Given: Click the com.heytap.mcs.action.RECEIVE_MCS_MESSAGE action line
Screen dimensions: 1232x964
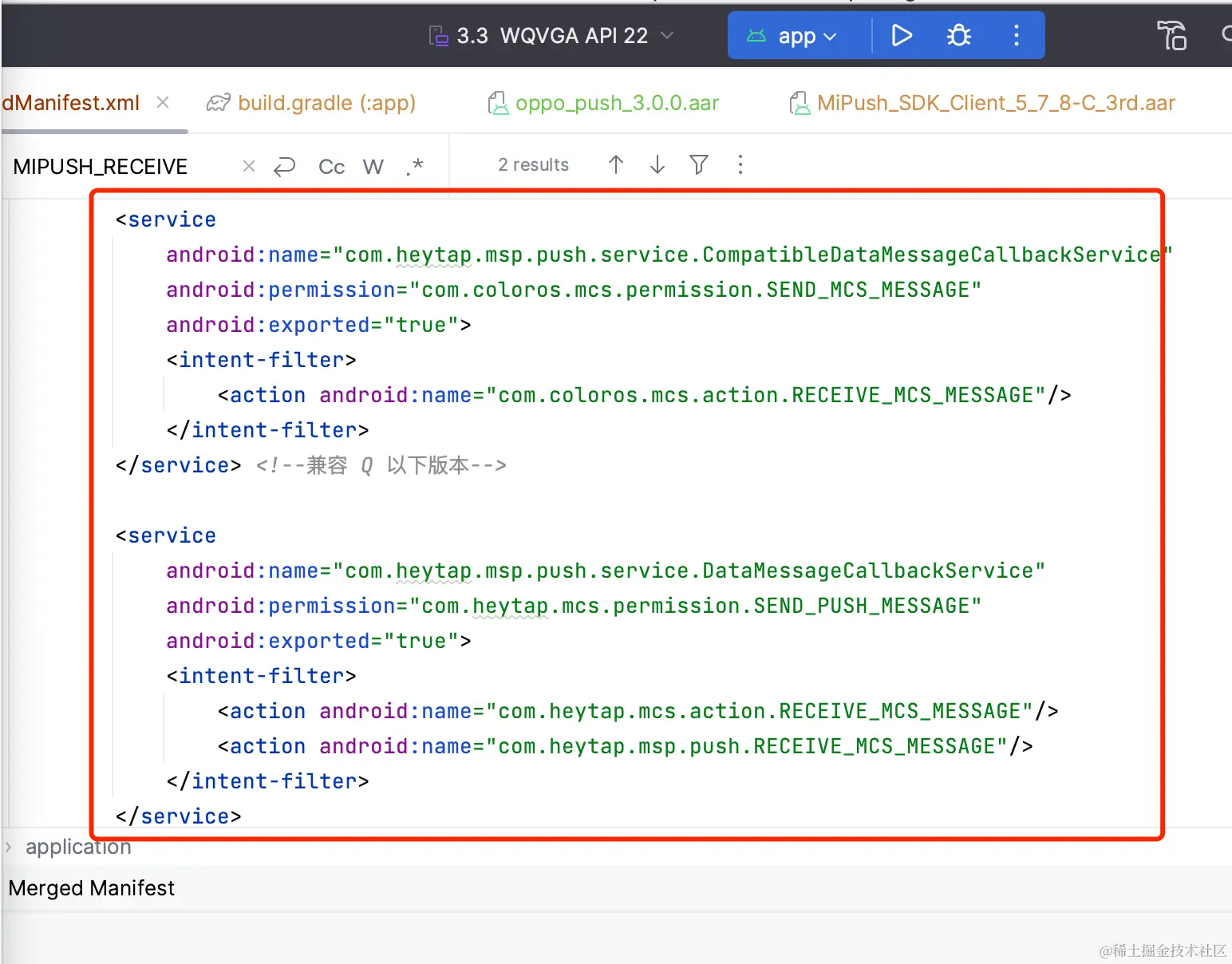Looking at the screenshot, I should tap(638, 711).
